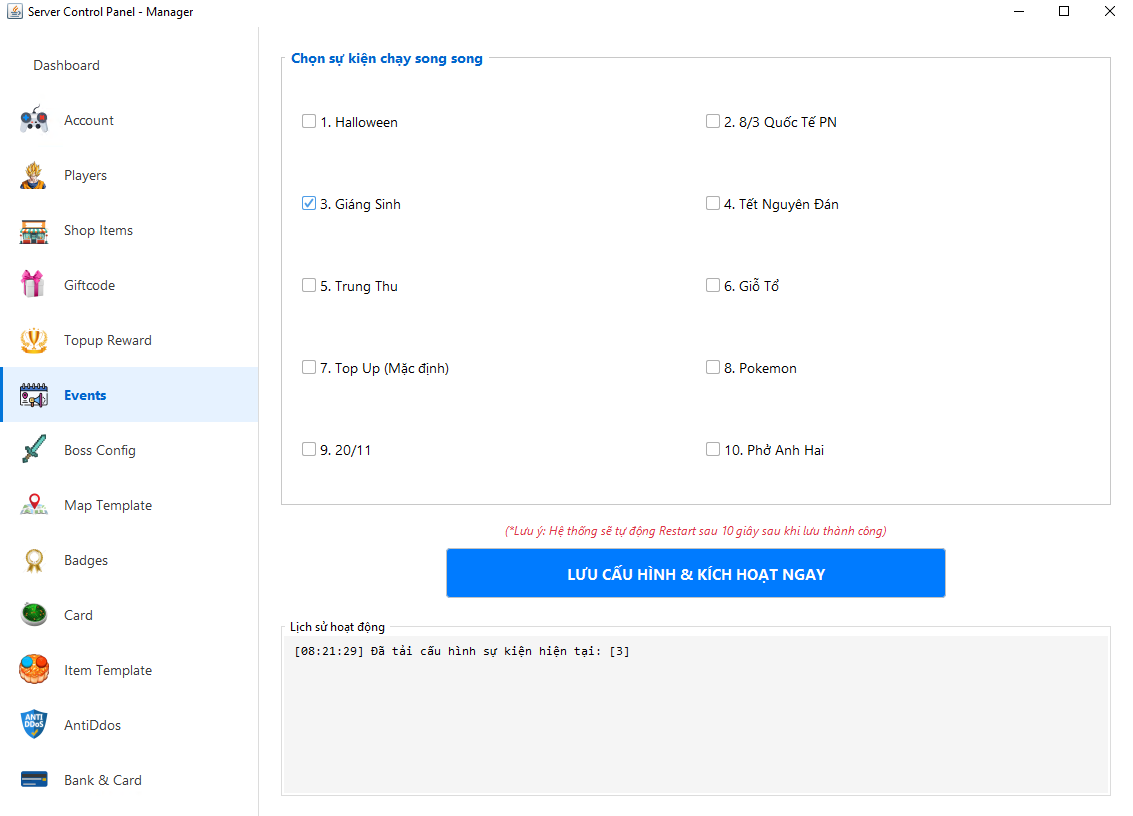Click the activity log text area
The width and height of the screenshot is (1133, 816).
(x=695, y=714)
